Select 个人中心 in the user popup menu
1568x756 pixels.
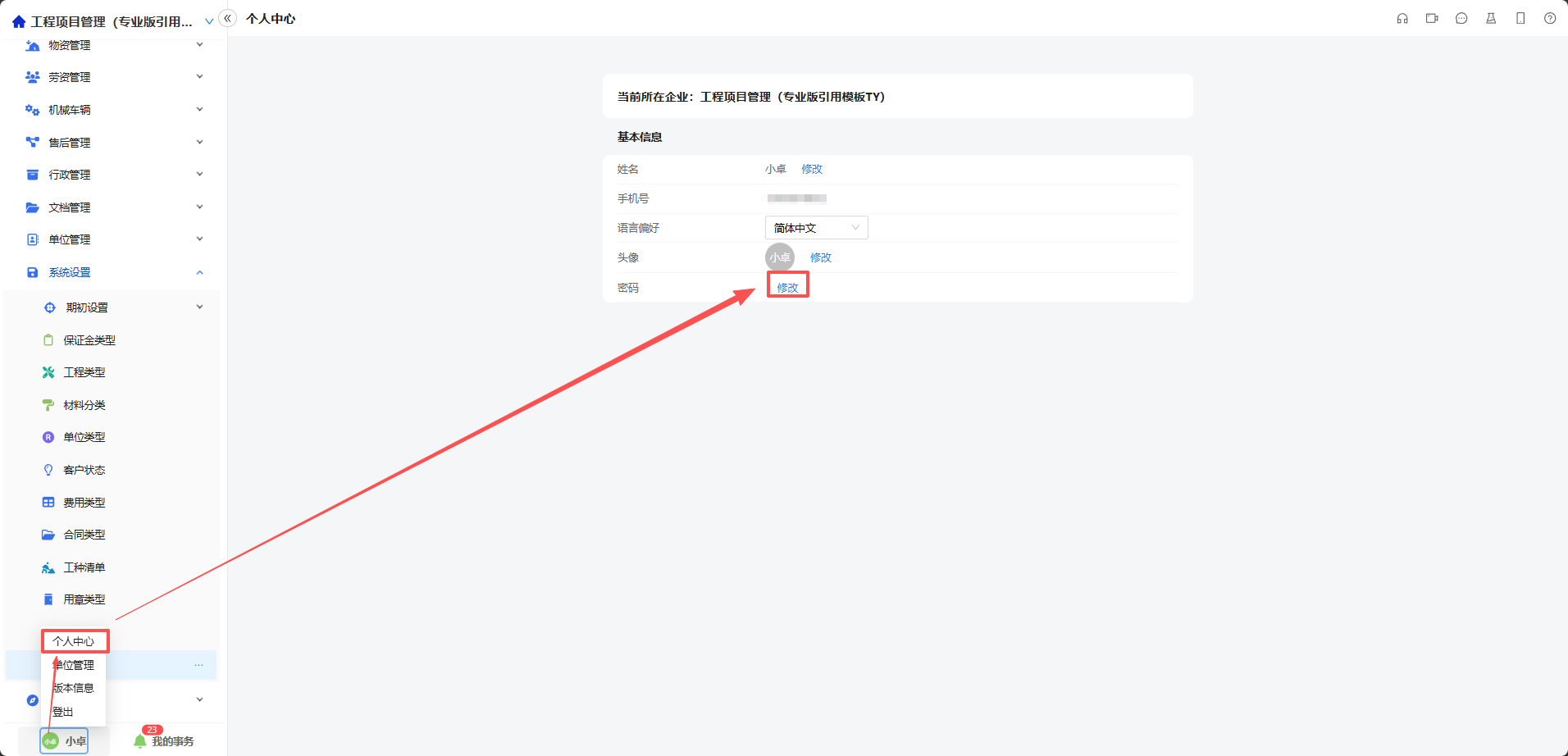tap(74, 641)
